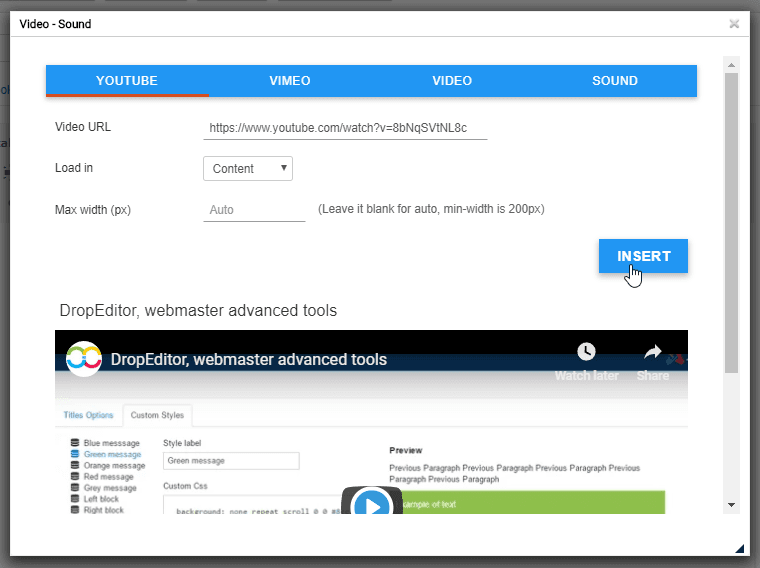760x568 pixels.
Task: Switch to the YOUTUBE tab
Action: [127, 81]
